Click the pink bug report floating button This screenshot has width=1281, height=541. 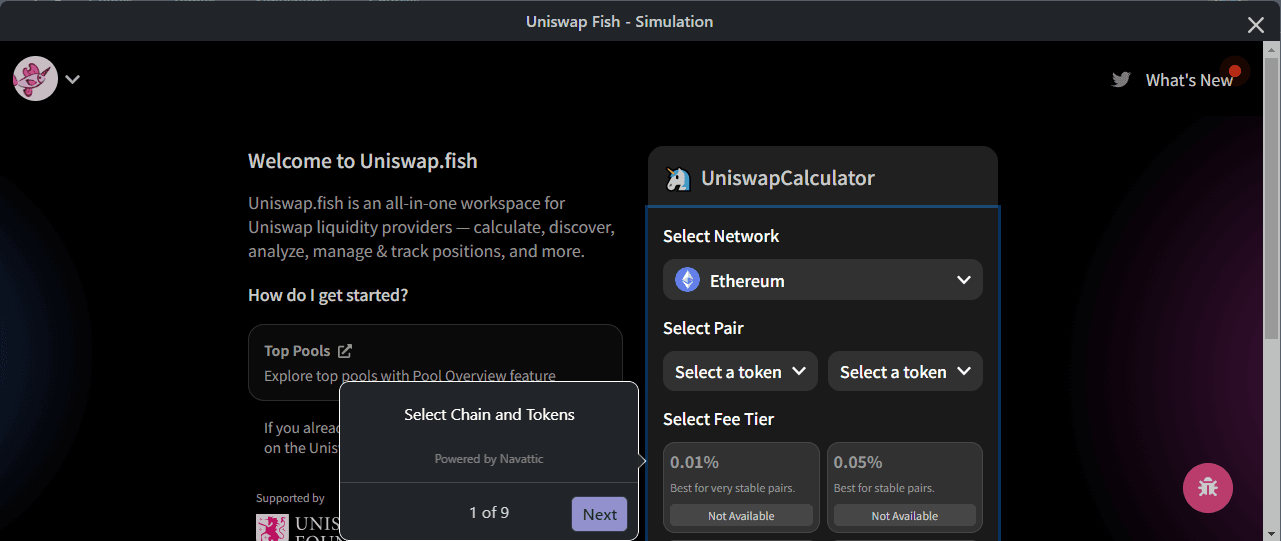click(x=1208, y=488)
